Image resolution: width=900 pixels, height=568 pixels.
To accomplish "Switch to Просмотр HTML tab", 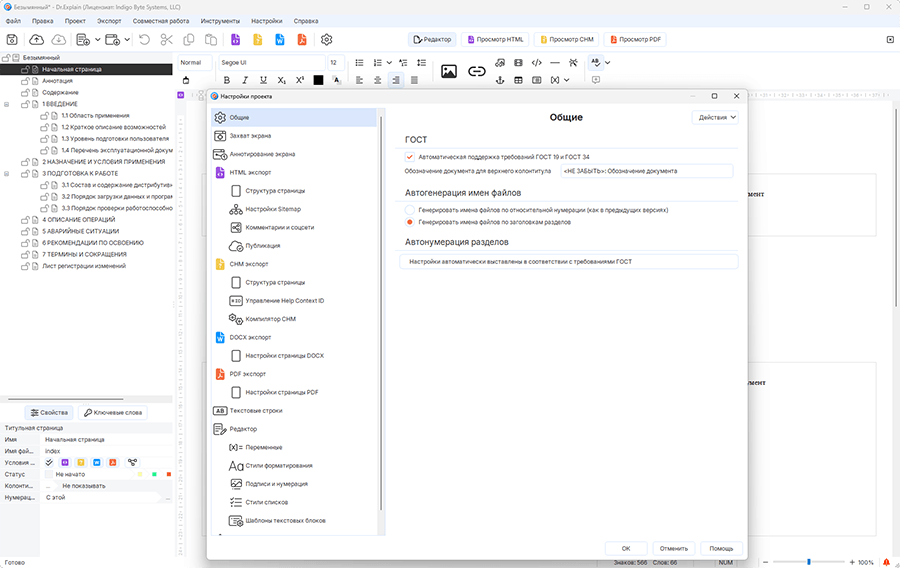I will (x=495, y=40).
